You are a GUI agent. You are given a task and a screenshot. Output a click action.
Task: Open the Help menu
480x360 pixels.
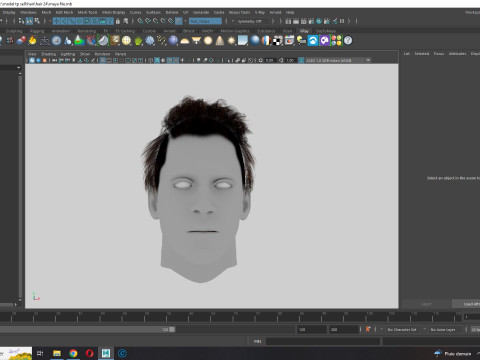click(290, 12)
